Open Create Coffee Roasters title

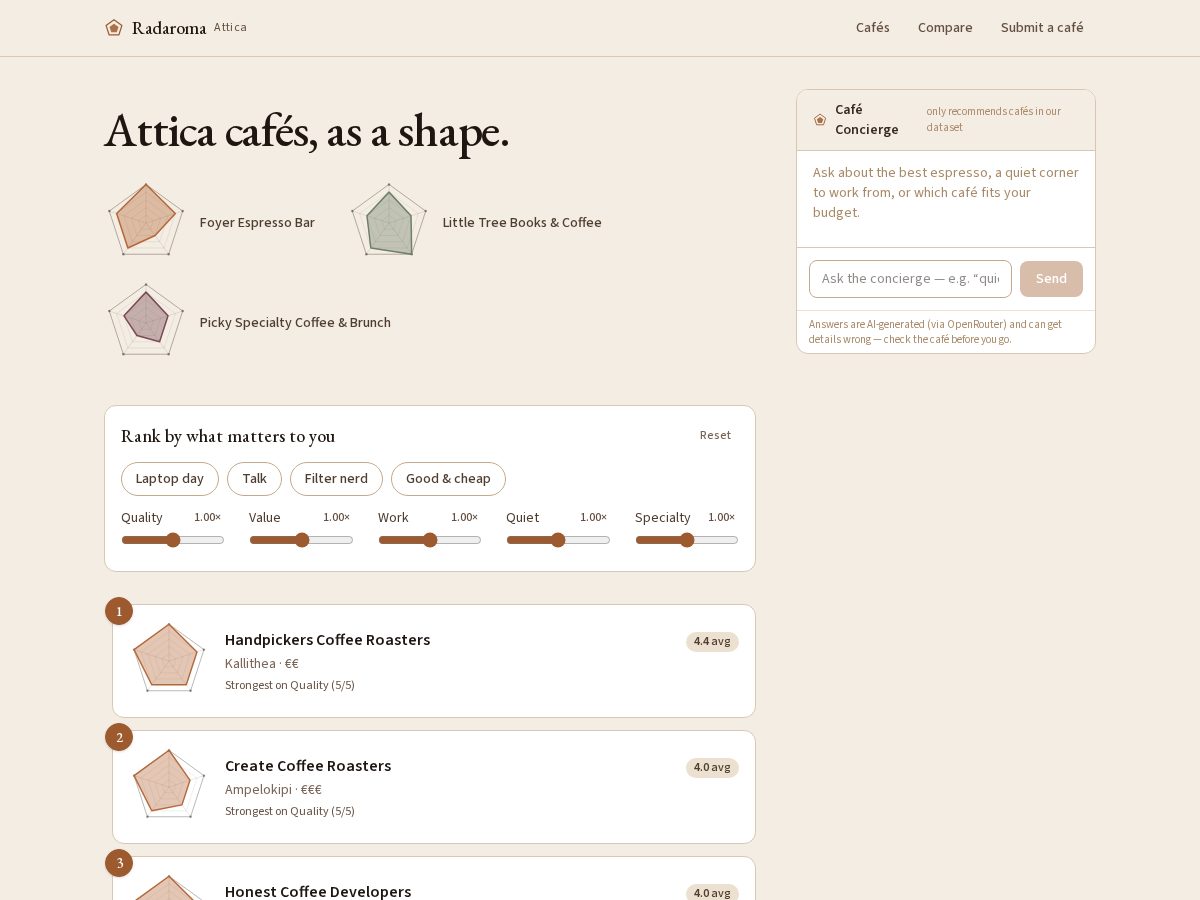click(308, 766)
